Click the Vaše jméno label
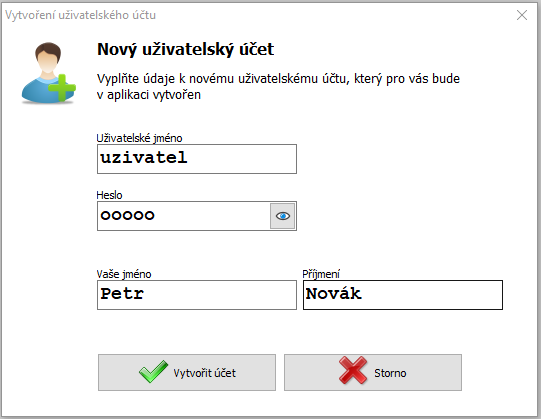The width and height of the screenshot is (541, 419). [x=124, y=274]
